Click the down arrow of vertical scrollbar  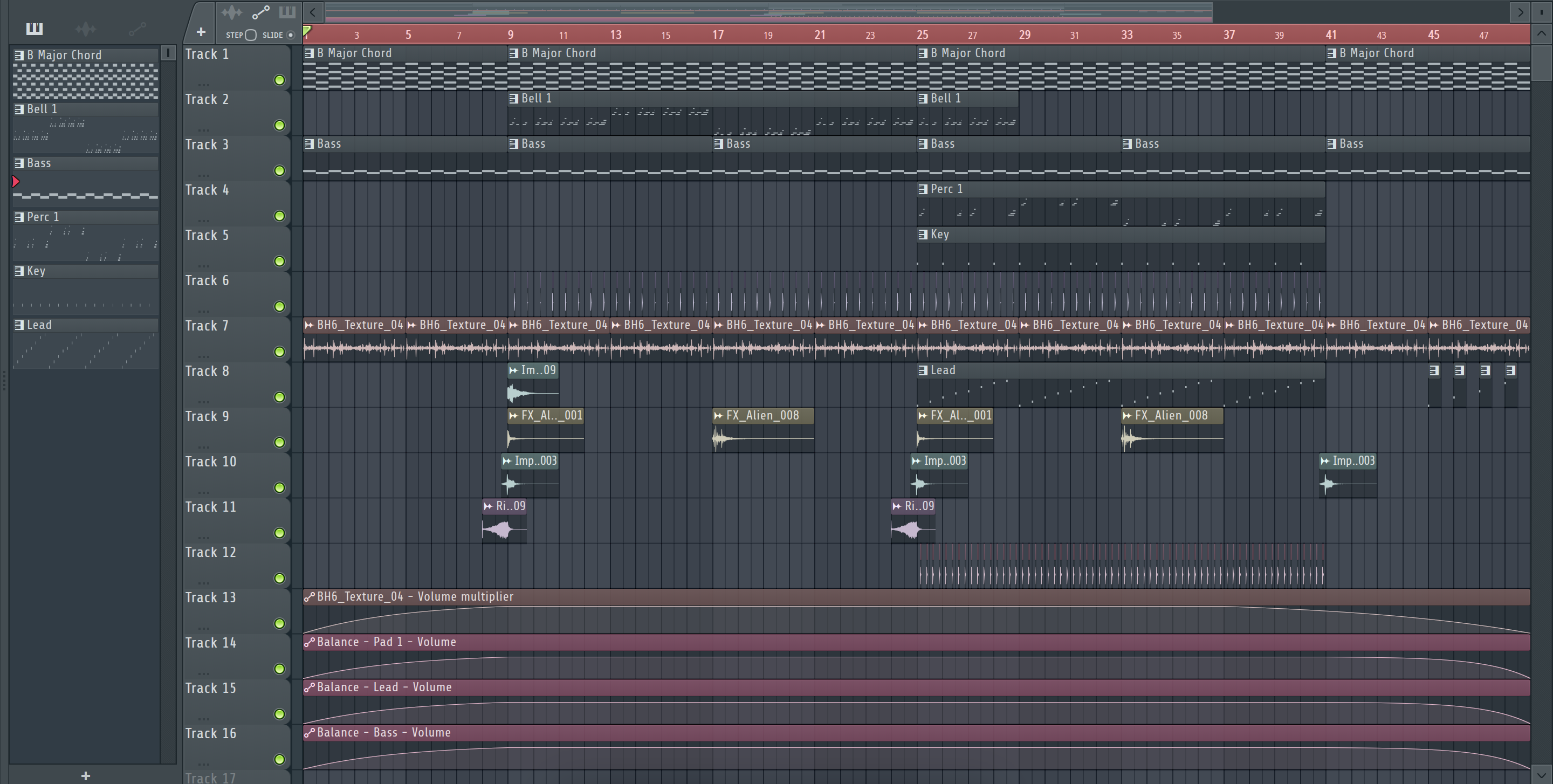1542,774
